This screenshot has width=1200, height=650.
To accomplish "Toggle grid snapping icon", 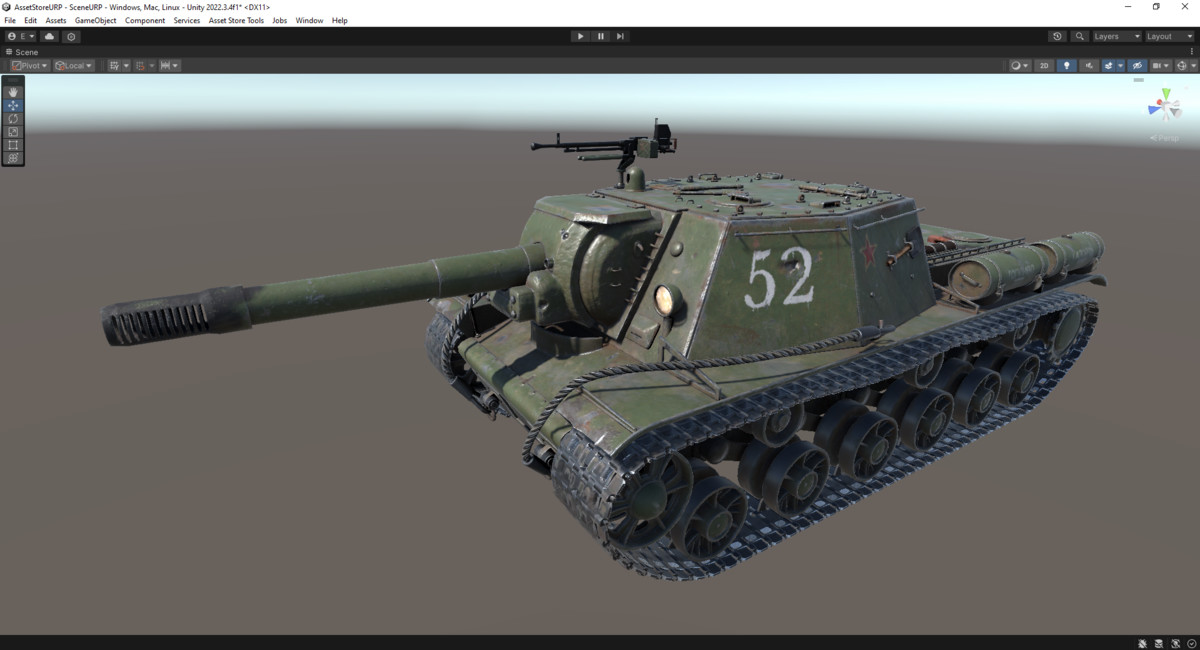I will (x=140, y=66).
